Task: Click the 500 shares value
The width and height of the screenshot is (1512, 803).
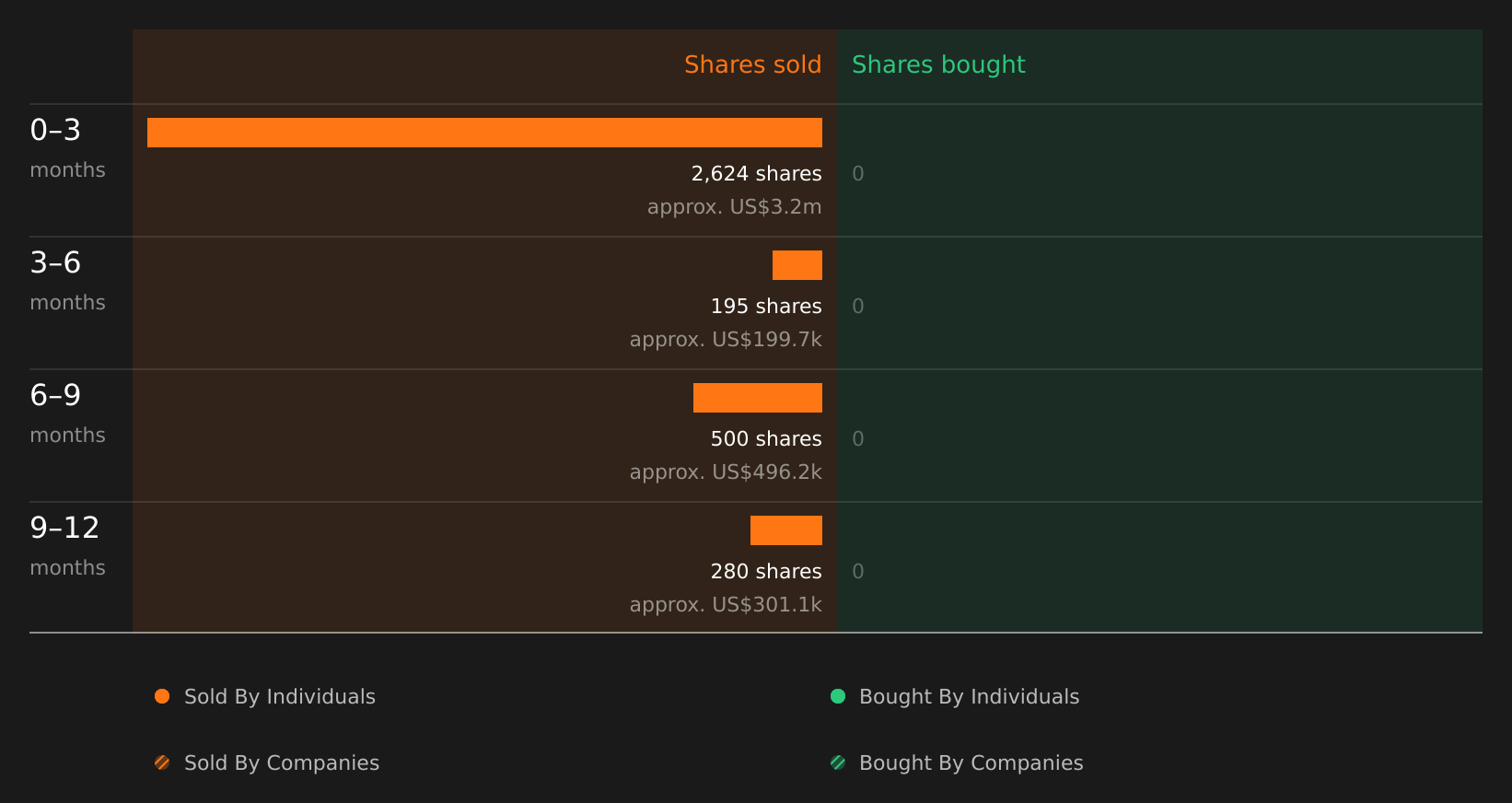Action: click(x=766, y=439)
